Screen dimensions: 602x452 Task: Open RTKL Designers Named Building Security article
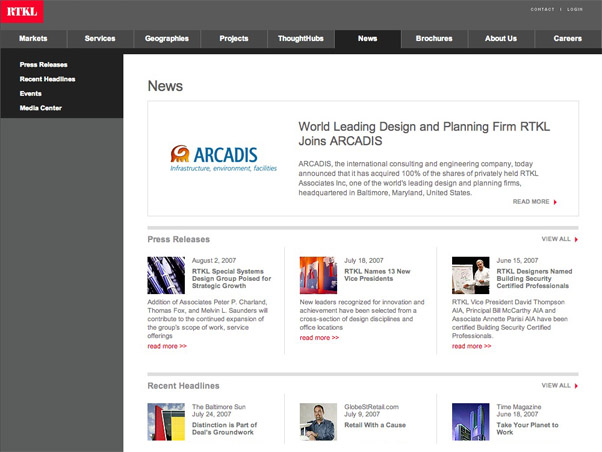coord(534,279)
